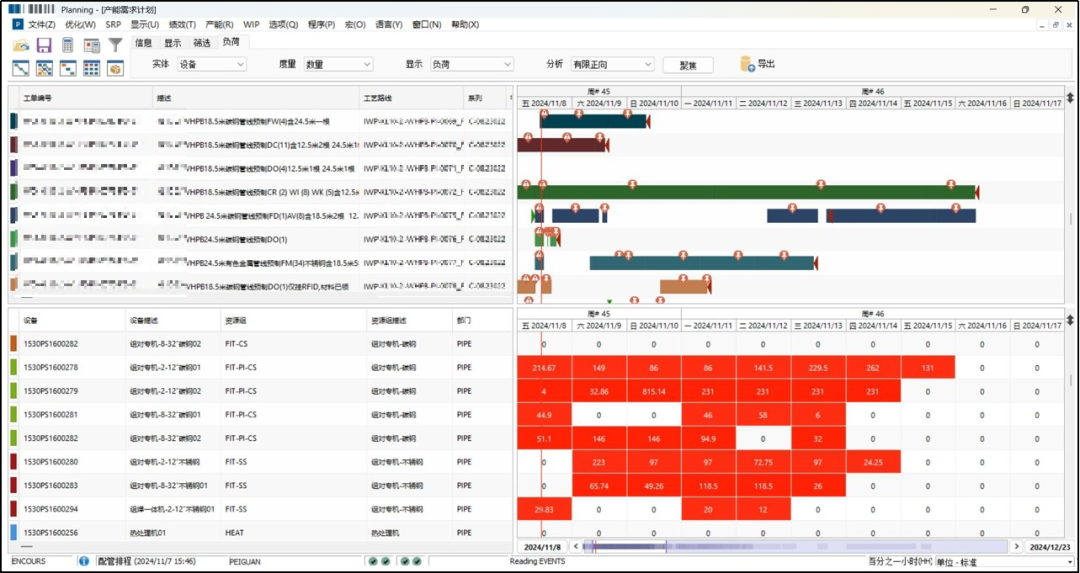Screen dimensions: 1080x573
Task: Open the multi-colored network chart view icon
Action: 45,68
